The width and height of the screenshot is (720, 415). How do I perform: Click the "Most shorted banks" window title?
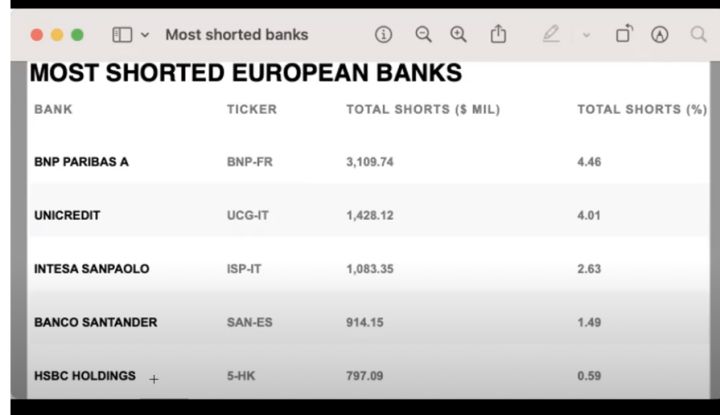point(237,34)
